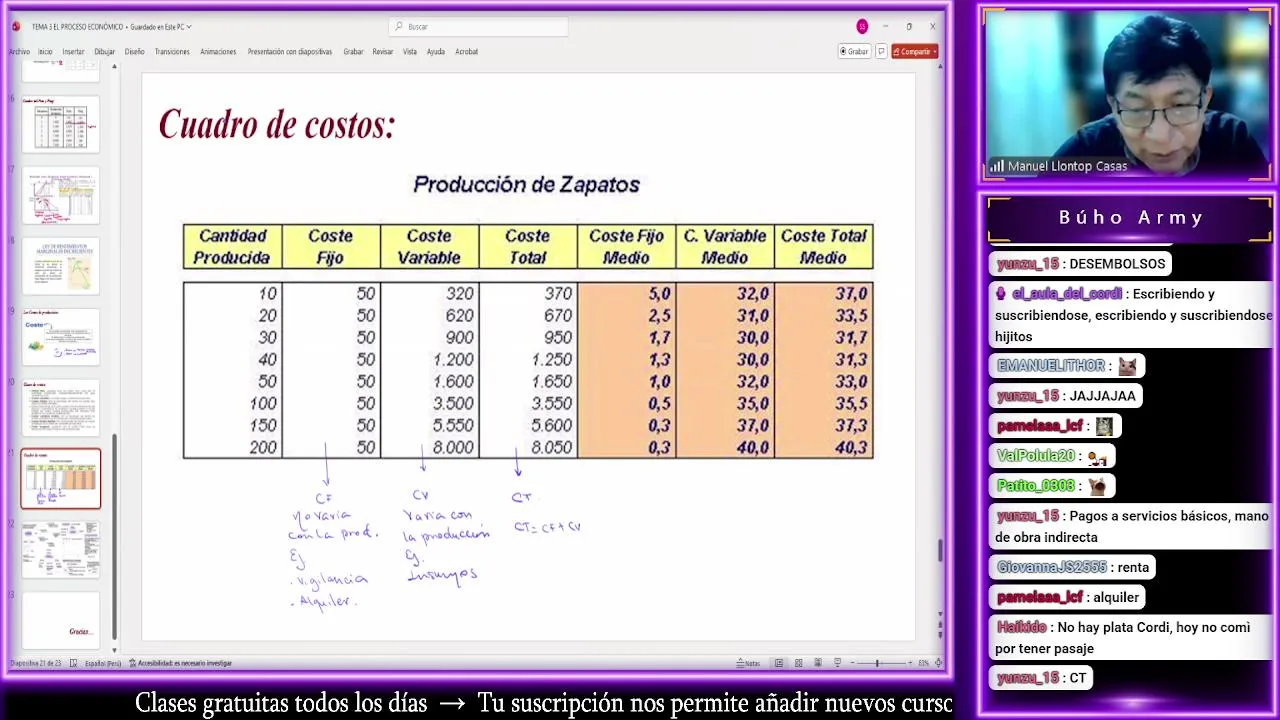Viewport: 1280px width, 720px height.
Task: Click the Cuadro de costos title text
Action: click(x=277, y=125)
